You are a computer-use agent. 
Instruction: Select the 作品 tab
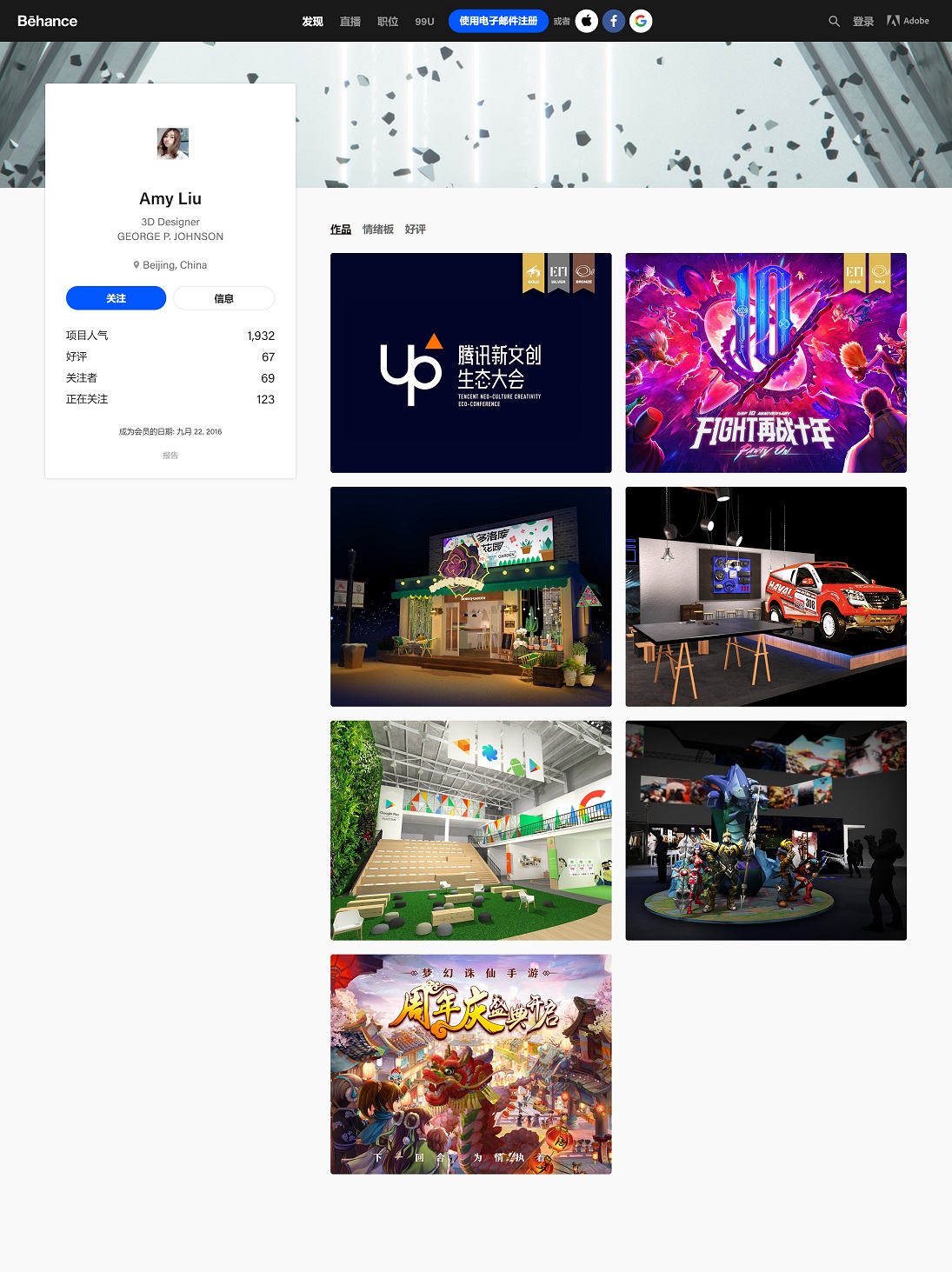pos(341,230)
